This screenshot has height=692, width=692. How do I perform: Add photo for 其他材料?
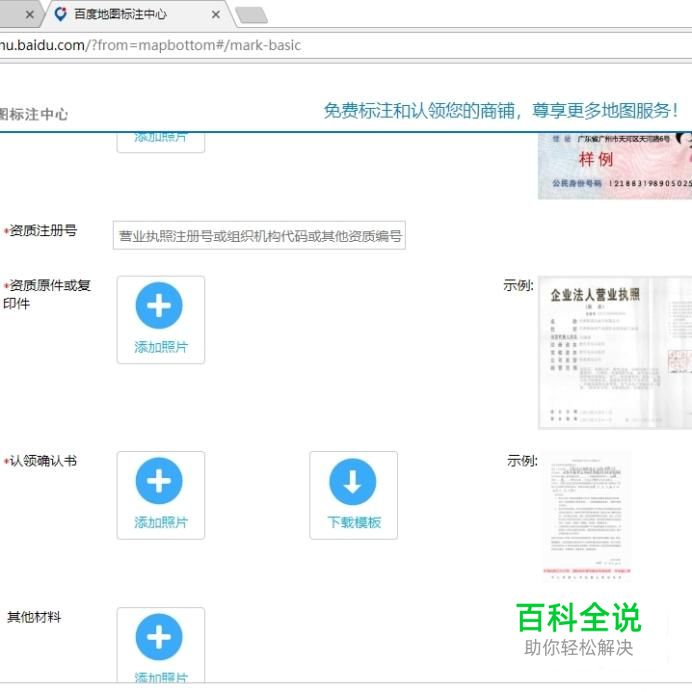[x=161, y=644]
